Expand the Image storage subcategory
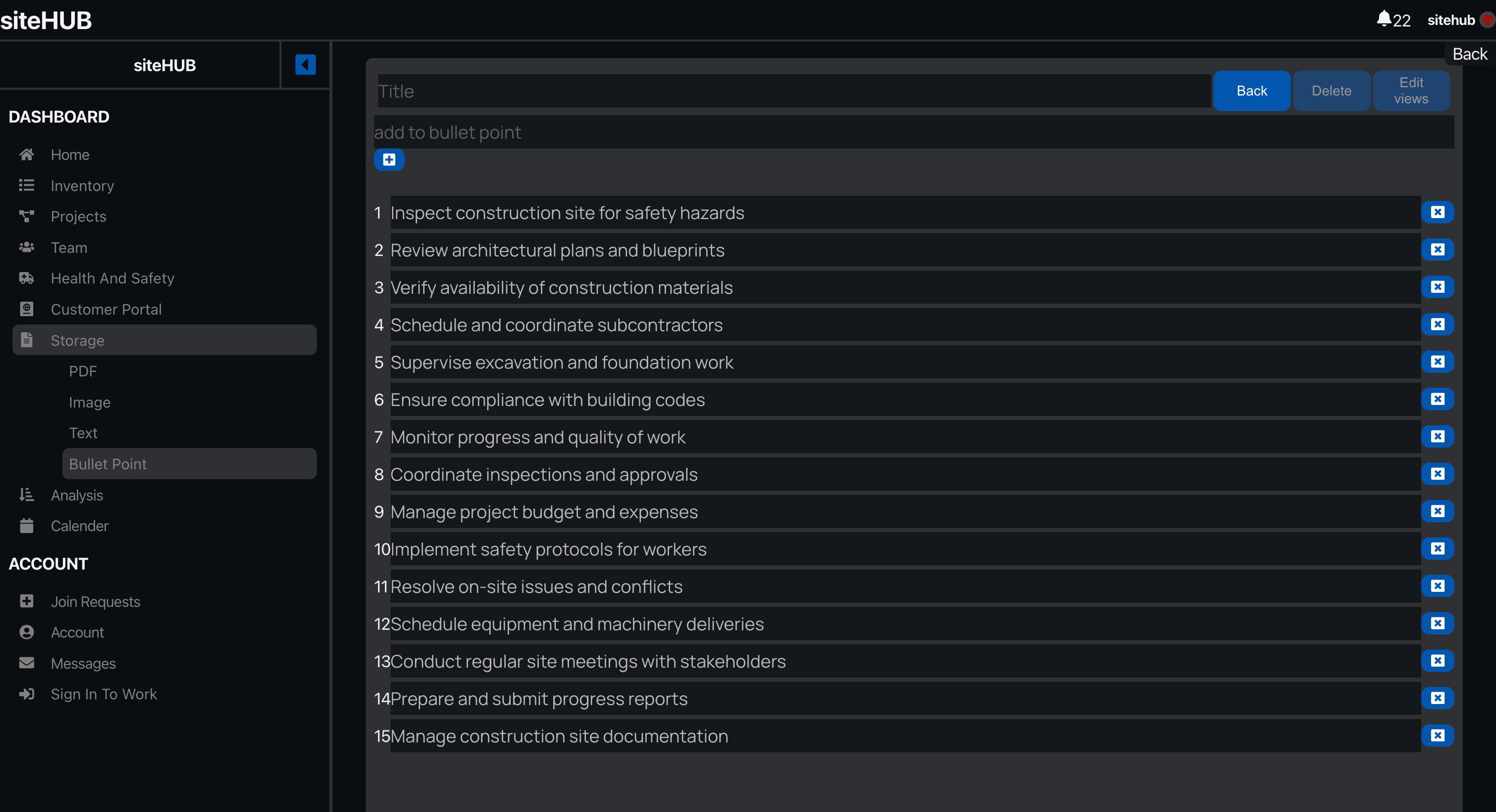1496x812 pixels. pos(89,401)
